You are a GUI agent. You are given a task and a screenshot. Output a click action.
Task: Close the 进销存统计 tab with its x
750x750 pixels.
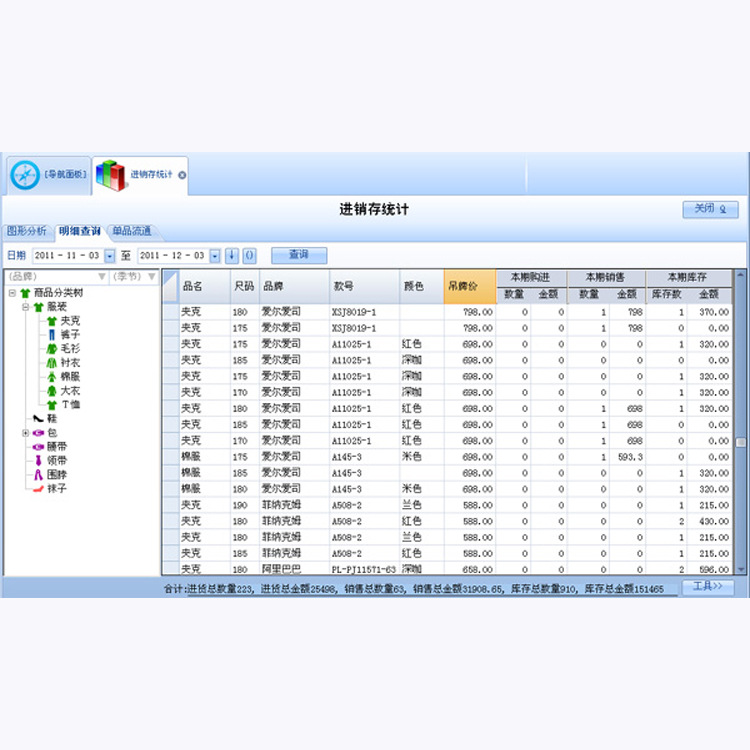(x=182, y=176)
